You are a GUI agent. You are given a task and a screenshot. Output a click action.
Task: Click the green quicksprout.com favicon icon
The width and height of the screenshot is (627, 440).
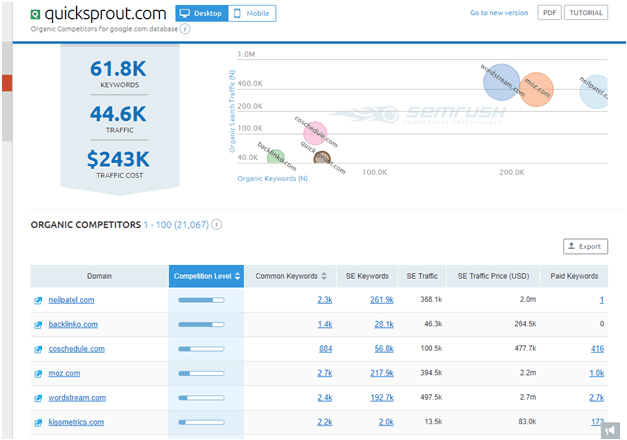pyautogui.click(x=35, y=15)
